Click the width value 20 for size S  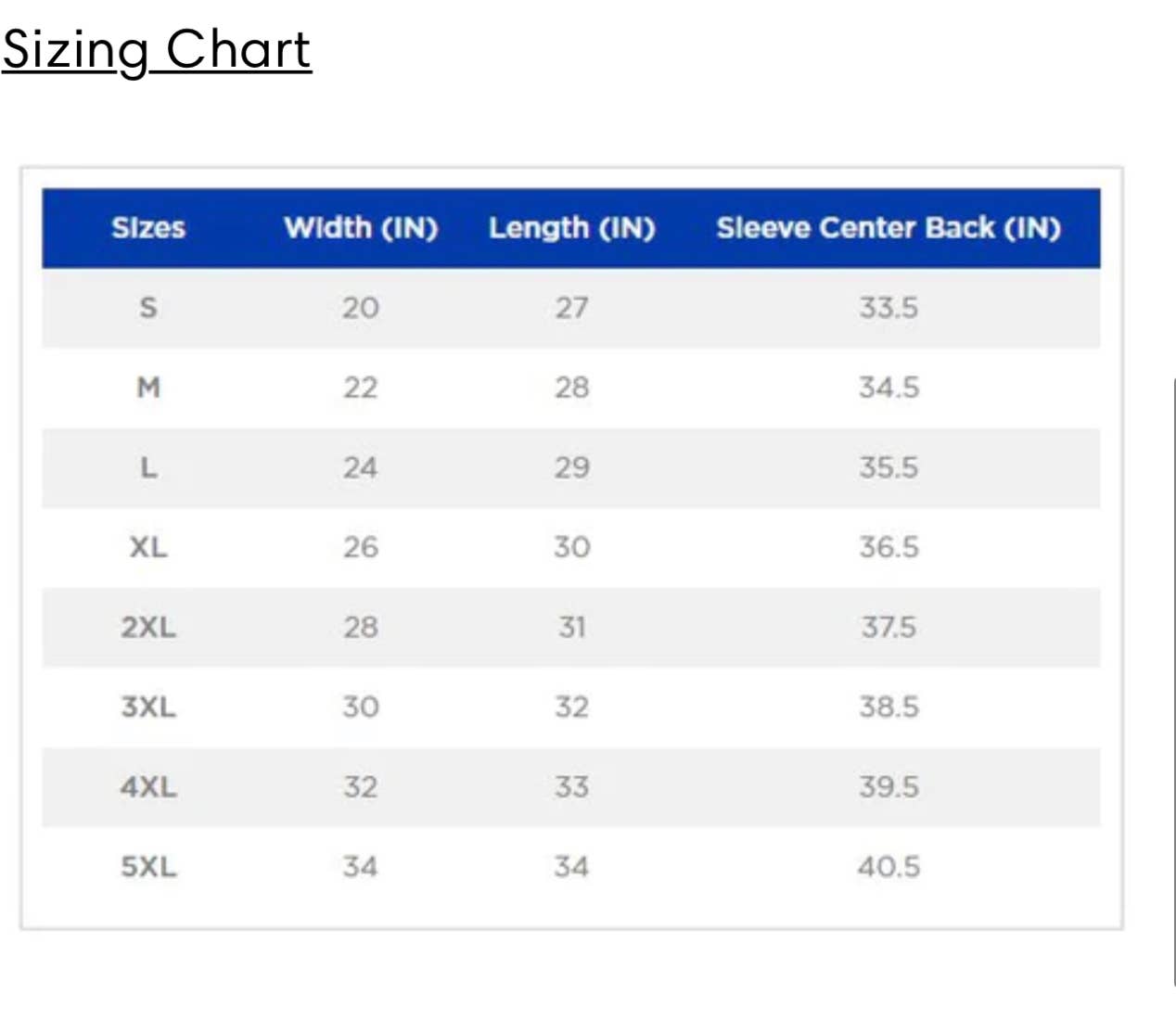pyautogui.click(x=361, y=308)
